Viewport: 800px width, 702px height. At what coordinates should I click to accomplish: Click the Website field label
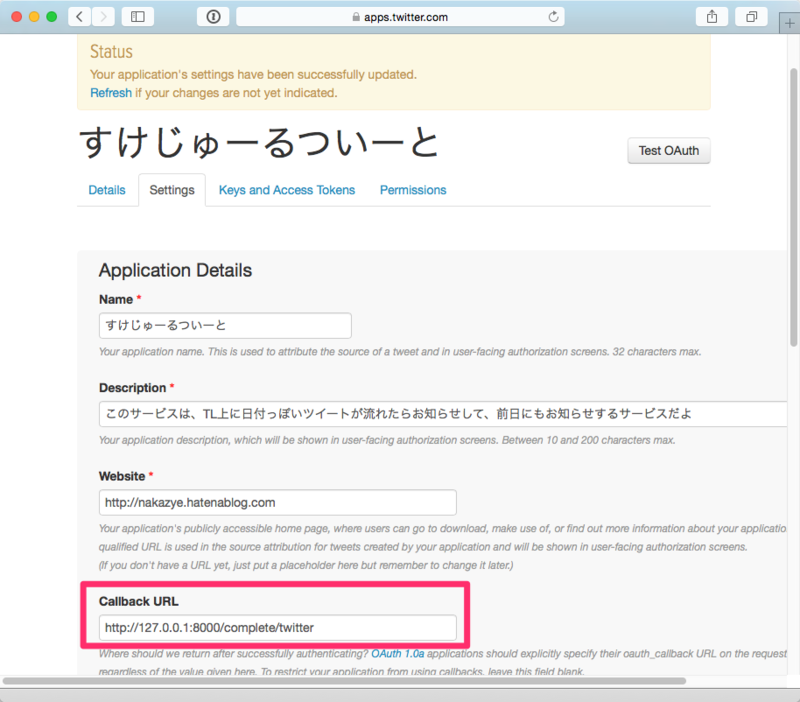click(122, 476)
